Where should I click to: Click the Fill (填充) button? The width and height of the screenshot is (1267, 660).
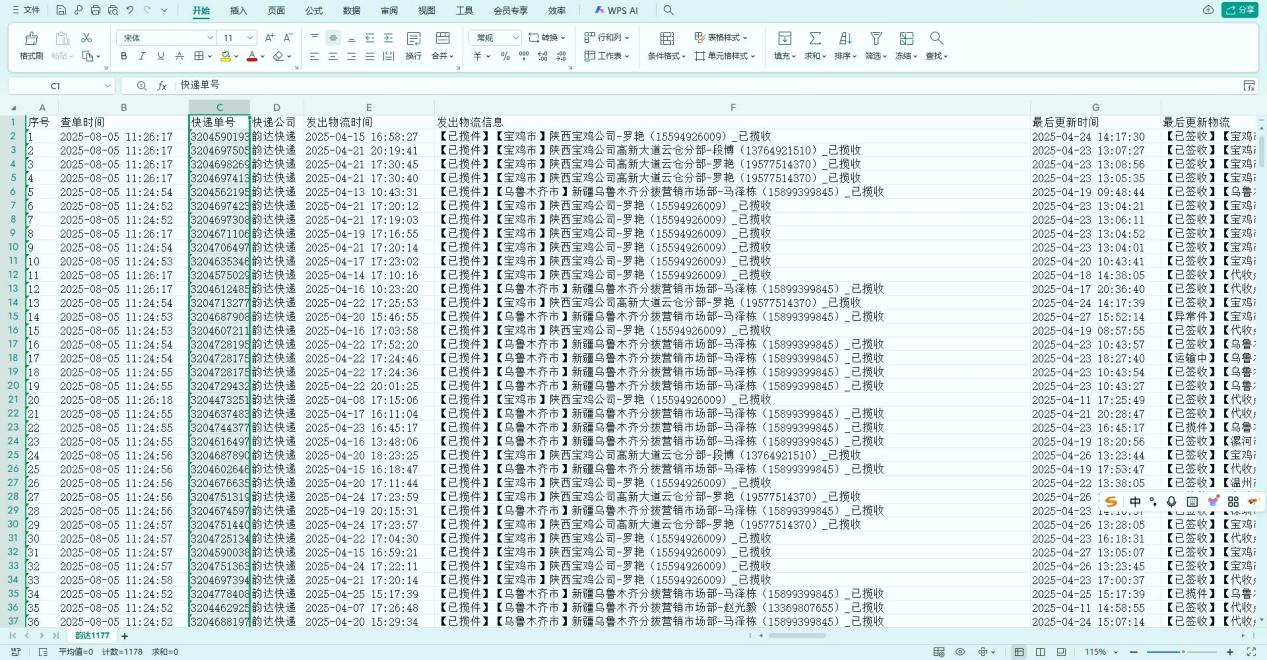pyautogui.click(x=786, y=46)
